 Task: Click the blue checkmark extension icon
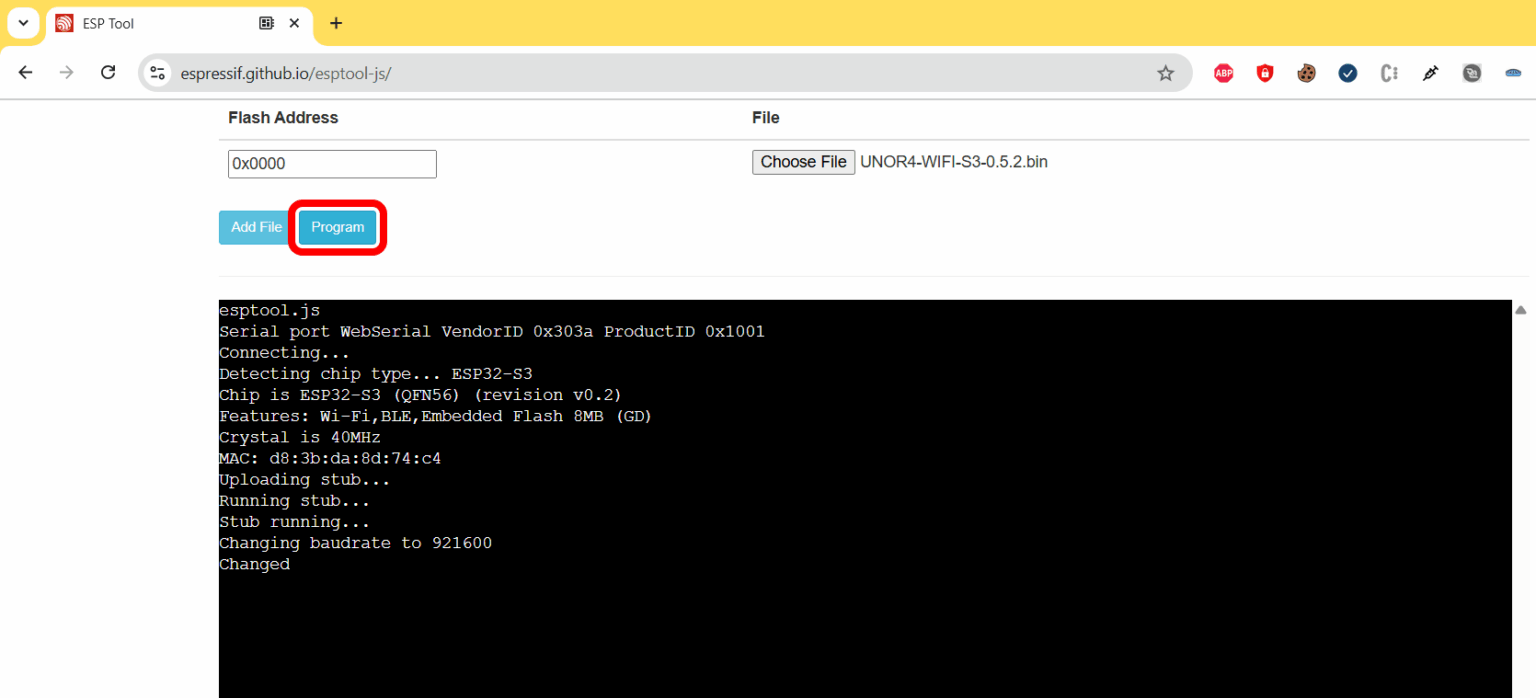point(1348,72)
